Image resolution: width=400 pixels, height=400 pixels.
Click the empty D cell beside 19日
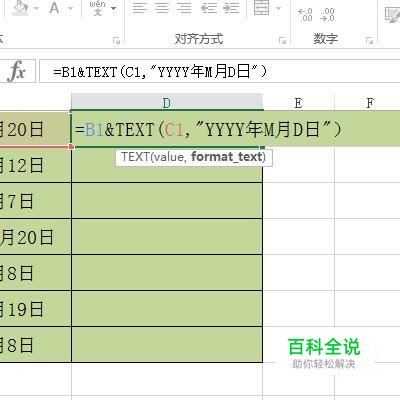click(x=167, y=309)
